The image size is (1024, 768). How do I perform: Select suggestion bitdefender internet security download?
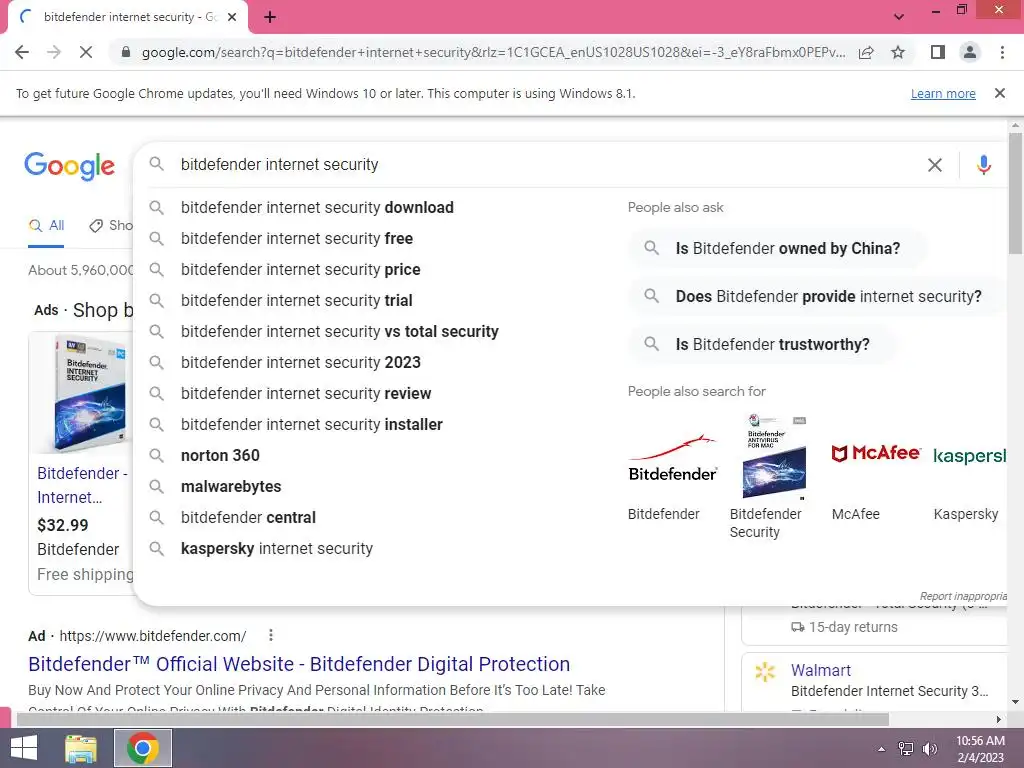317,208
